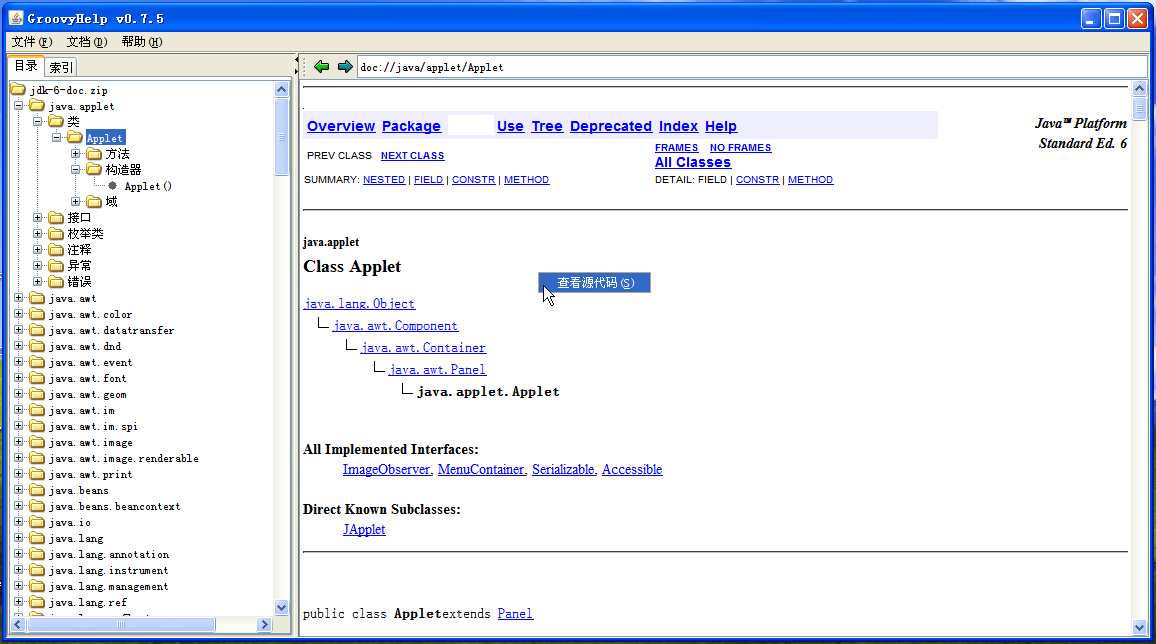Open the Deprecated link
1156x644 pixels.
(x=610, y=126)
